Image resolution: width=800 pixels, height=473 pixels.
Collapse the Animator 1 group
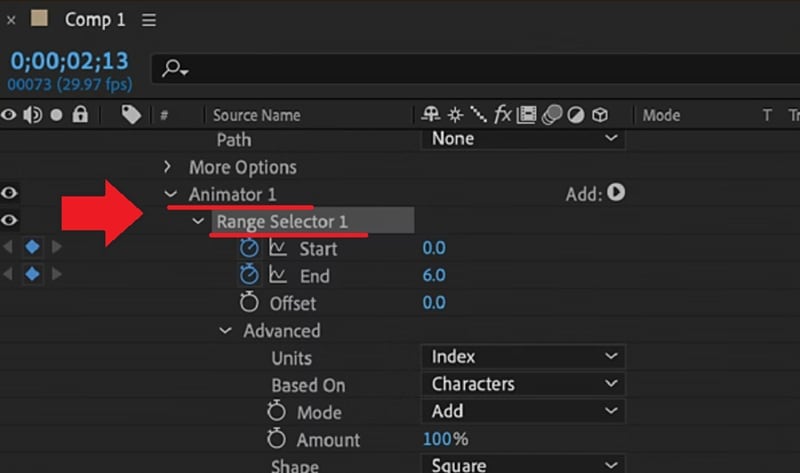coord(170,194)
